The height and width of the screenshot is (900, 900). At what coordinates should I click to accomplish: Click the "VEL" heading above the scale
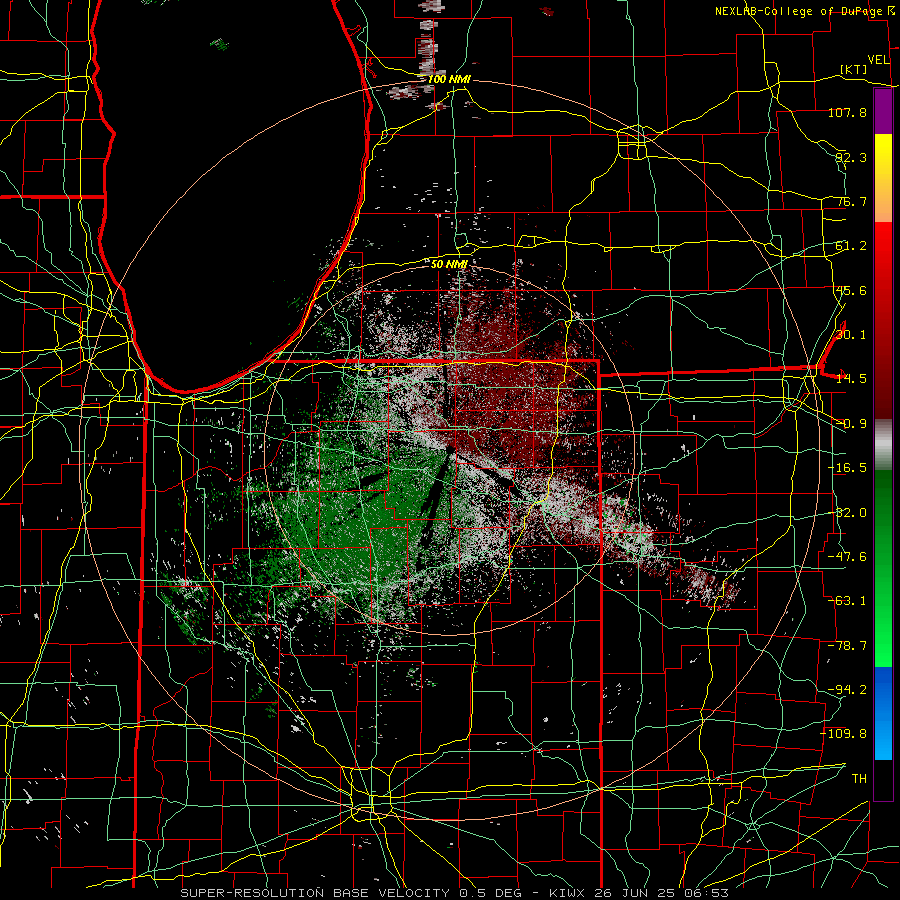(x=878, y=60)
